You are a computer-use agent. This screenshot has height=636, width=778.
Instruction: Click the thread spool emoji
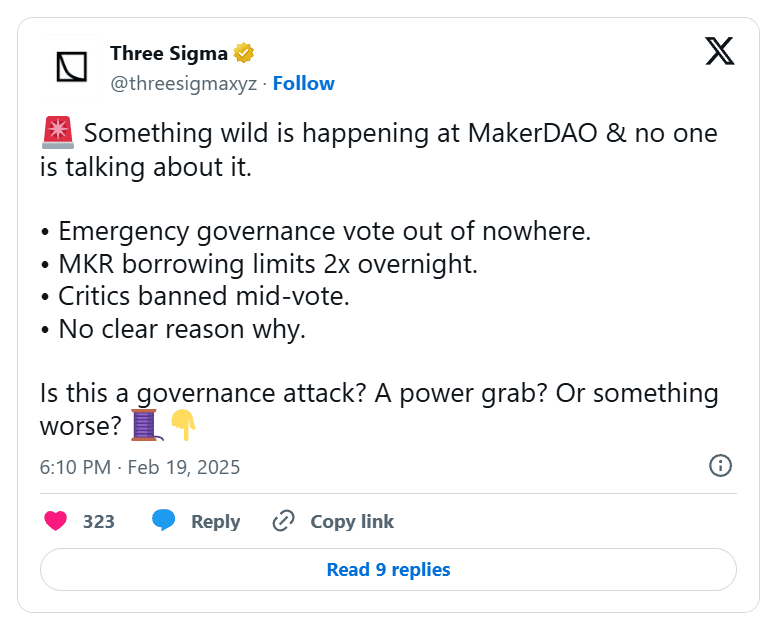[146, 425]
